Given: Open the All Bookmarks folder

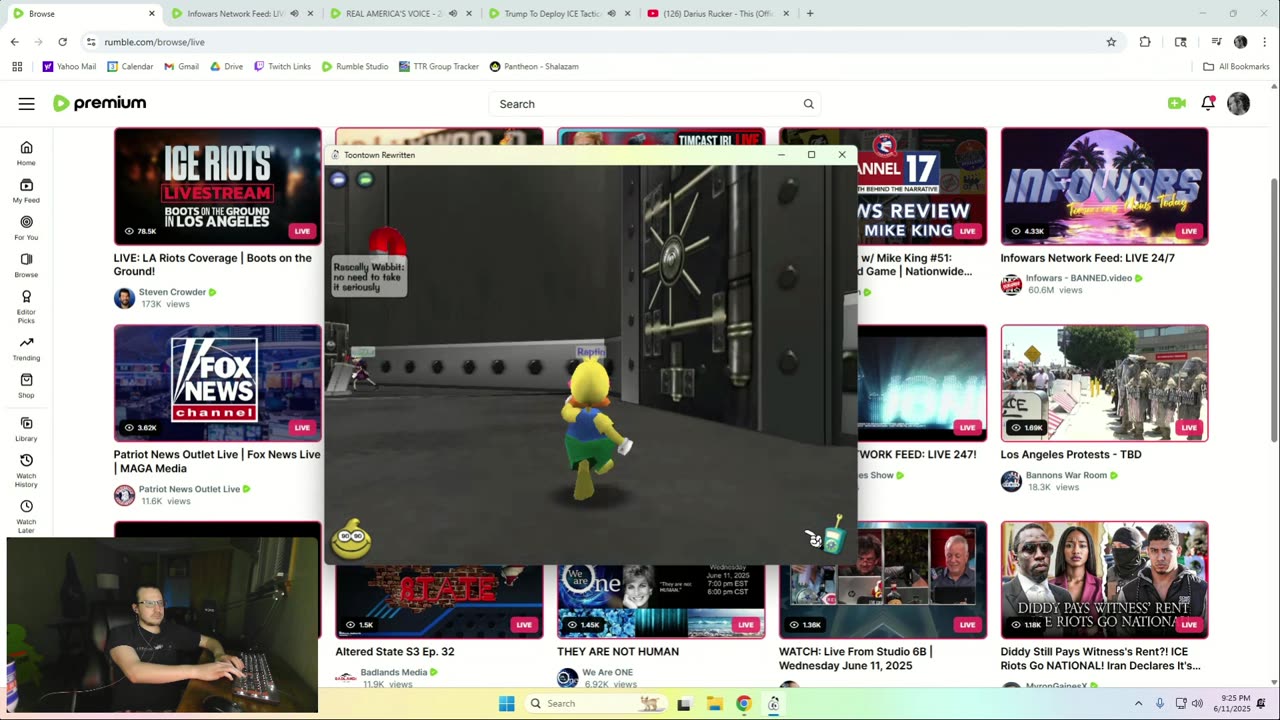Looking at the screenshot, I should click(1236, 66).
